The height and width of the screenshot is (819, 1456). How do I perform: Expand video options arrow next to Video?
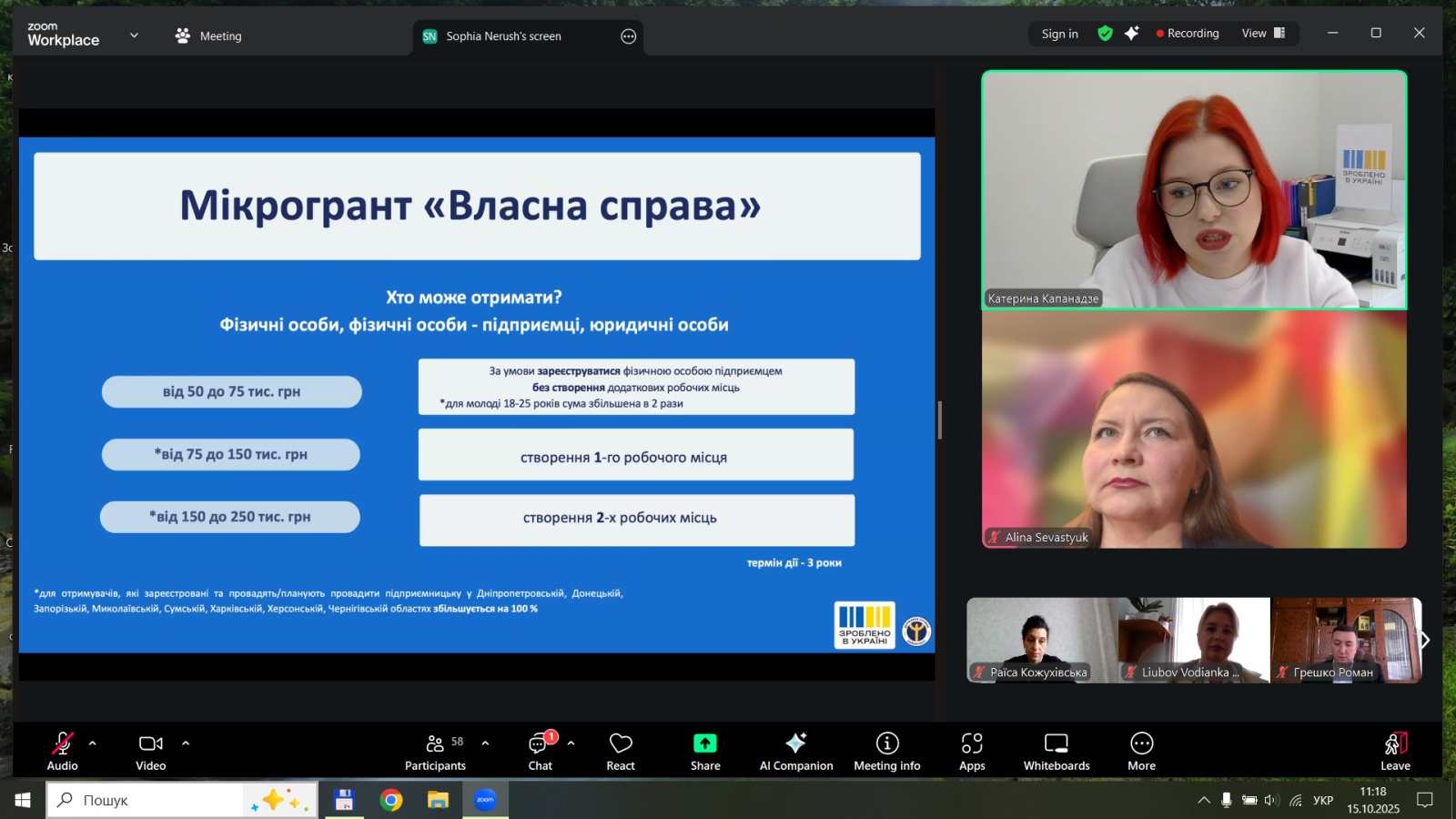click(186, 743)
